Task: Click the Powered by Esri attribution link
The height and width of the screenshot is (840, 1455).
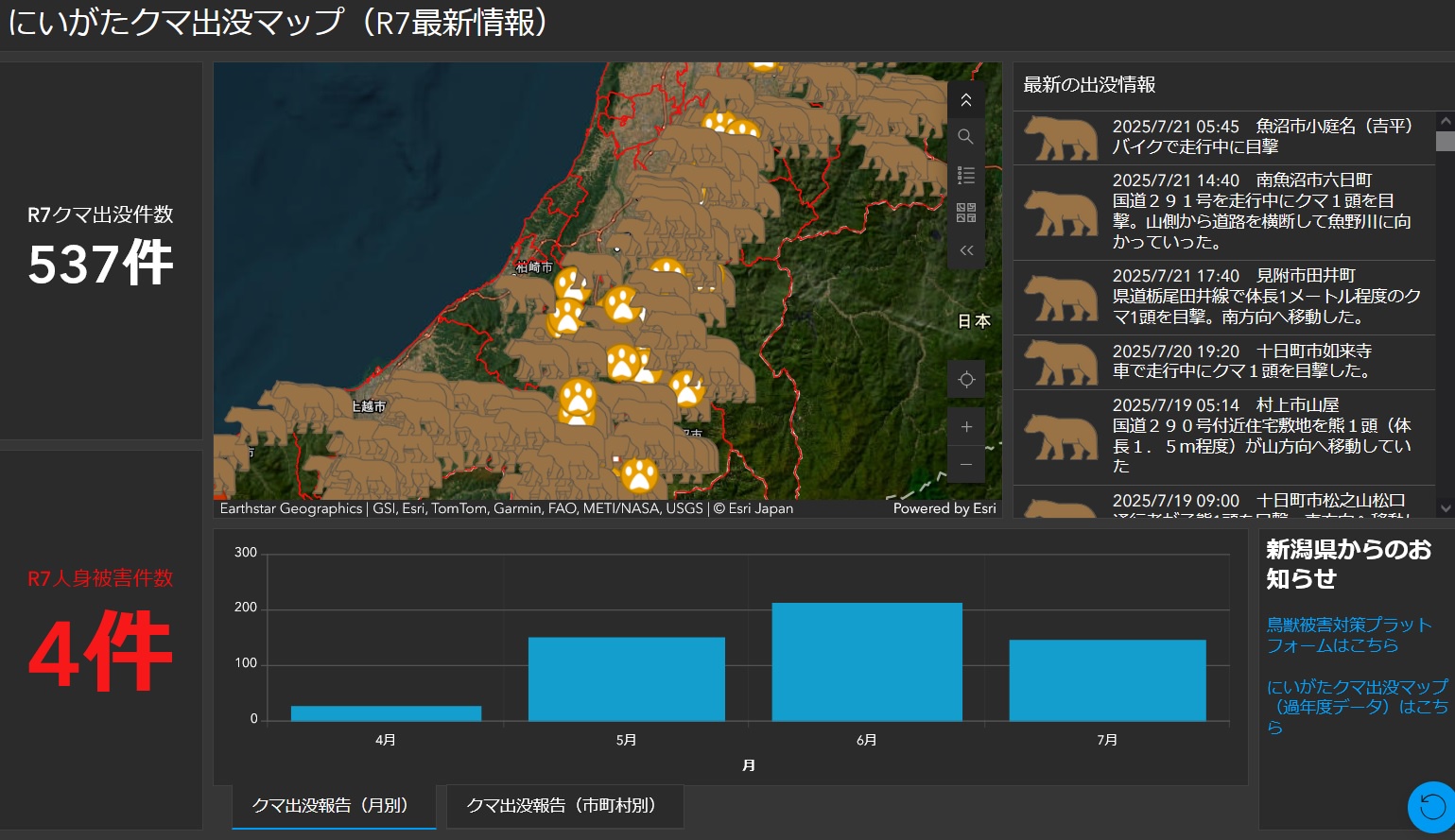Action: tap(944, 508)
